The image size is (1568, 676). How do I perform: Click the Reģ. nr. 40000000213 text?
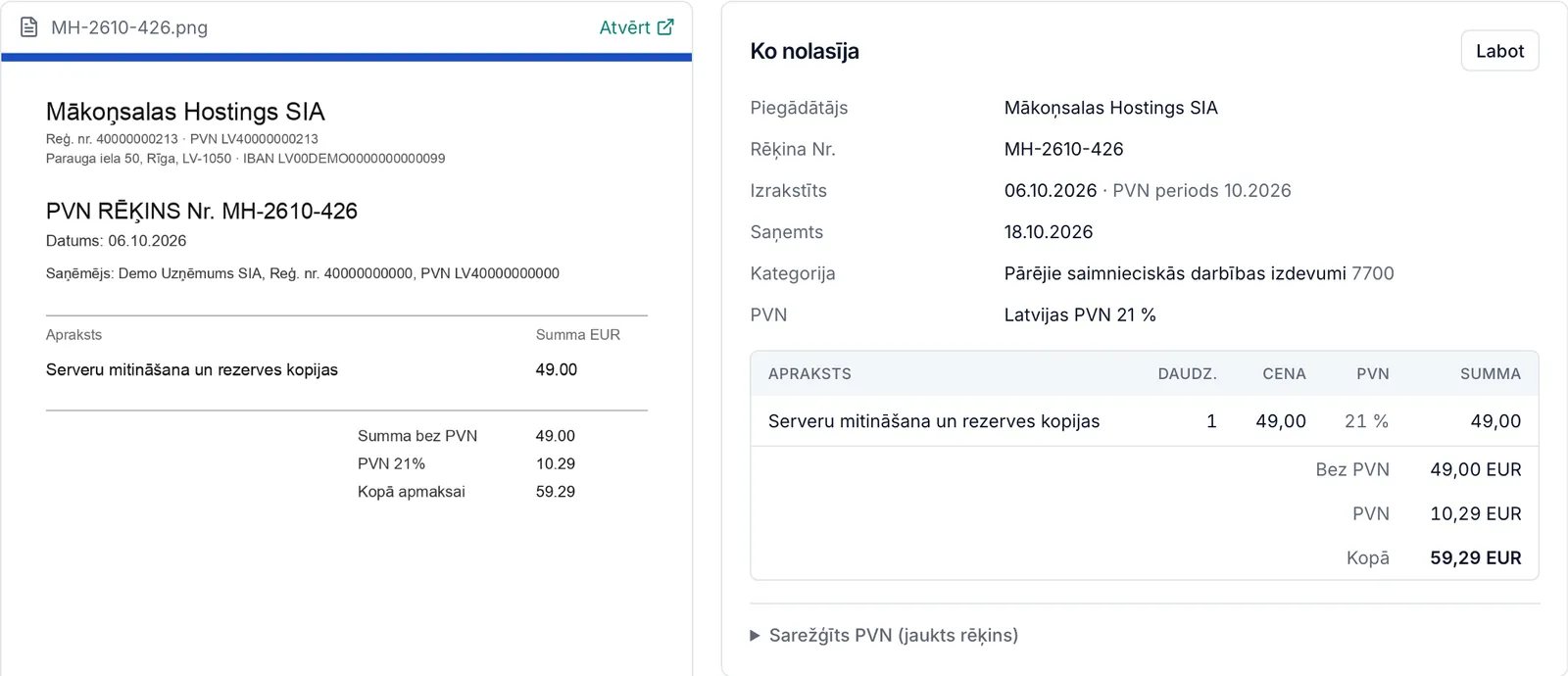tap(112, 139)
